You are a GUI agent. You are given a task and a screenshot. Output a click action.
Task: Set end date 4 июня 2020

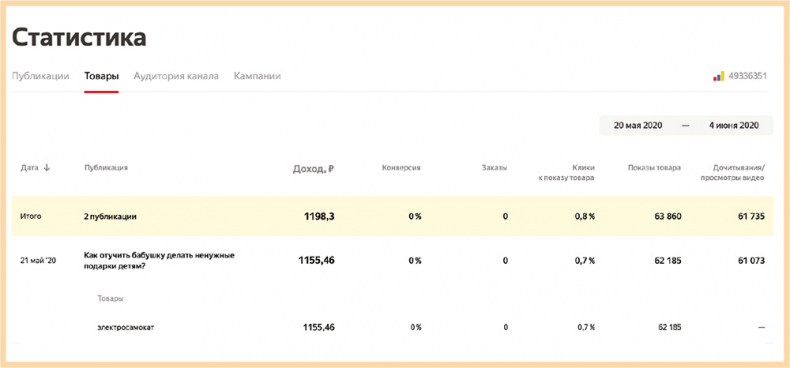[734, 126]
